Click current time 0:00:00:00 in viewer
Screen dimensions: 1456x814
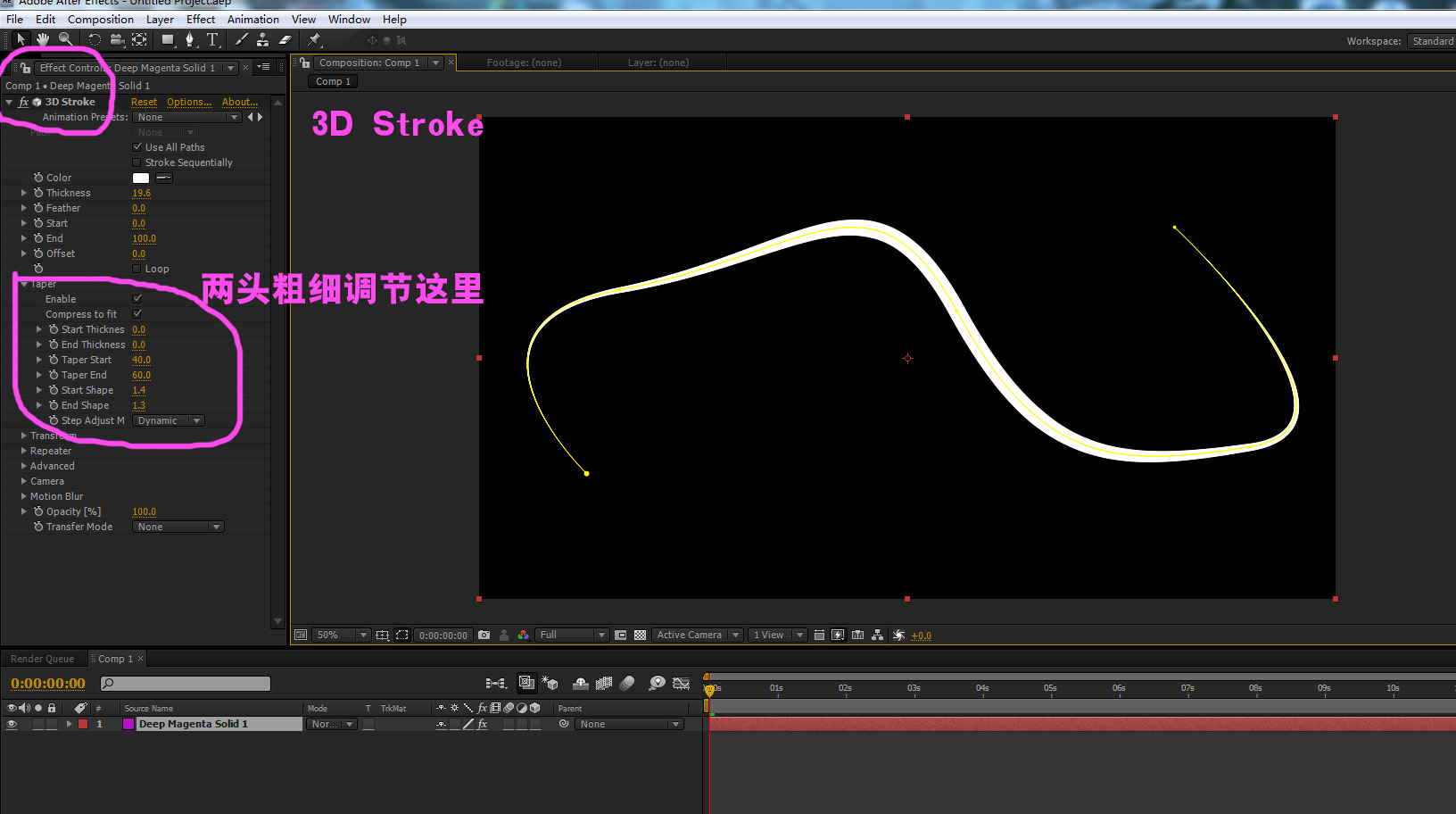pyautogui.click(x=443, y=635)
